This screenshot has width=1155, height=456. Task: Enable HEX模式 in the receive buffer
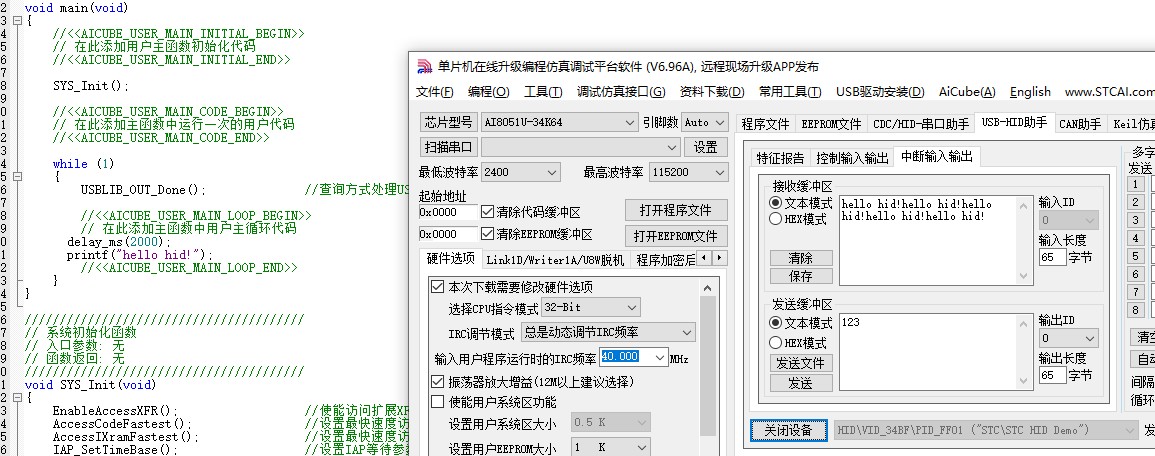[776, 219]
